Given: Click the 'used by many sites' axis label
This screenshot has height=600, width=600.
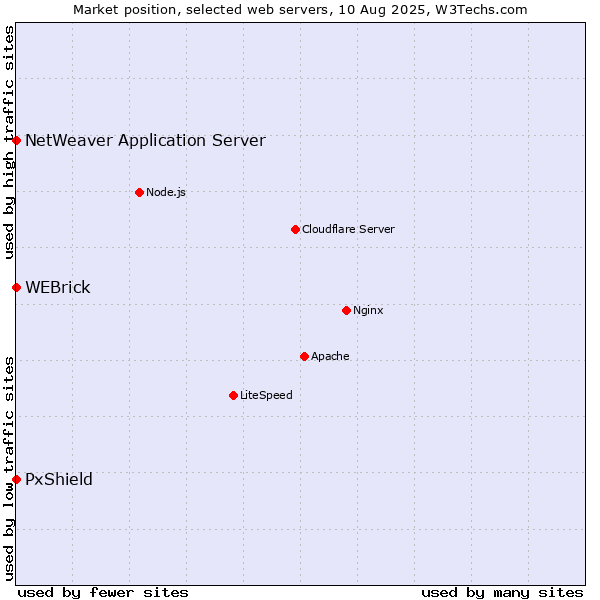Looking at the screenshot, I should [502, 593].
